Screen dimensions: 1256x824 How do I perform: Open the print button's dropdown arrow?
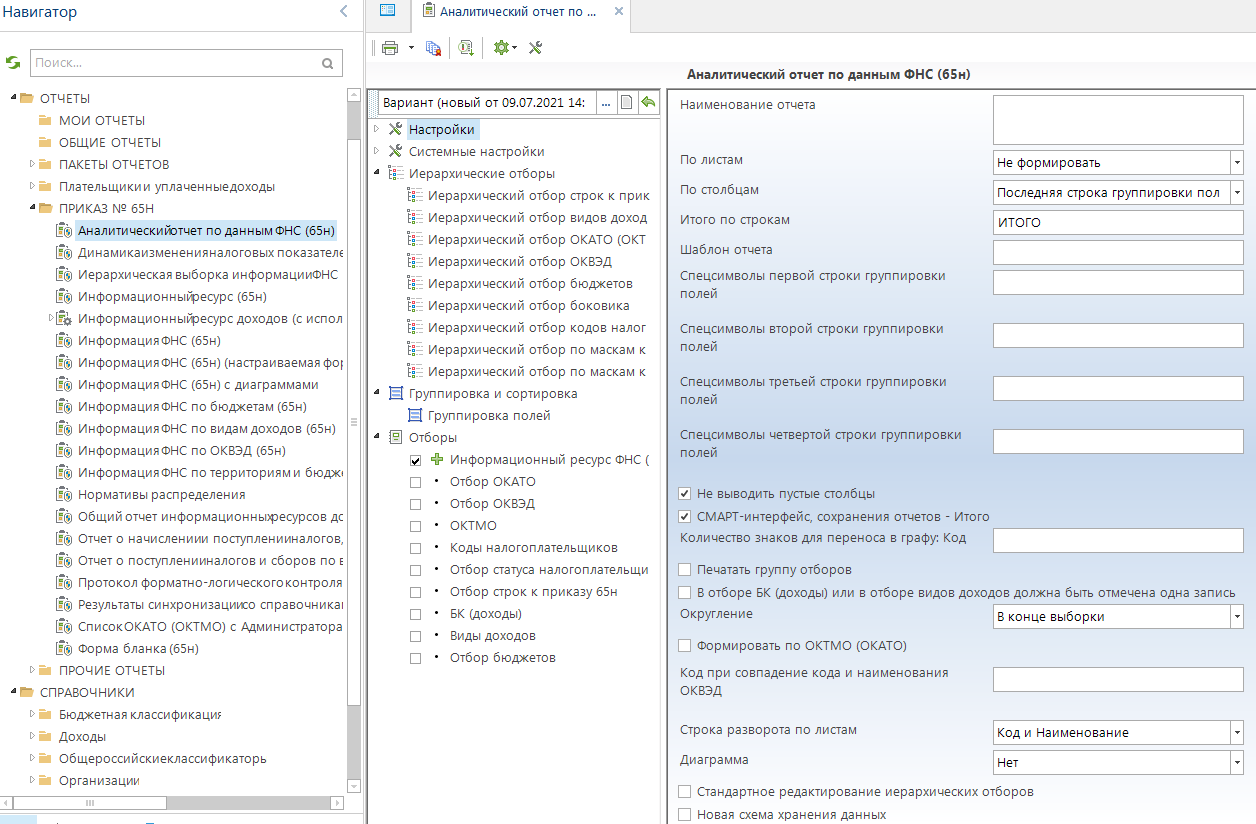click(411, 47)
